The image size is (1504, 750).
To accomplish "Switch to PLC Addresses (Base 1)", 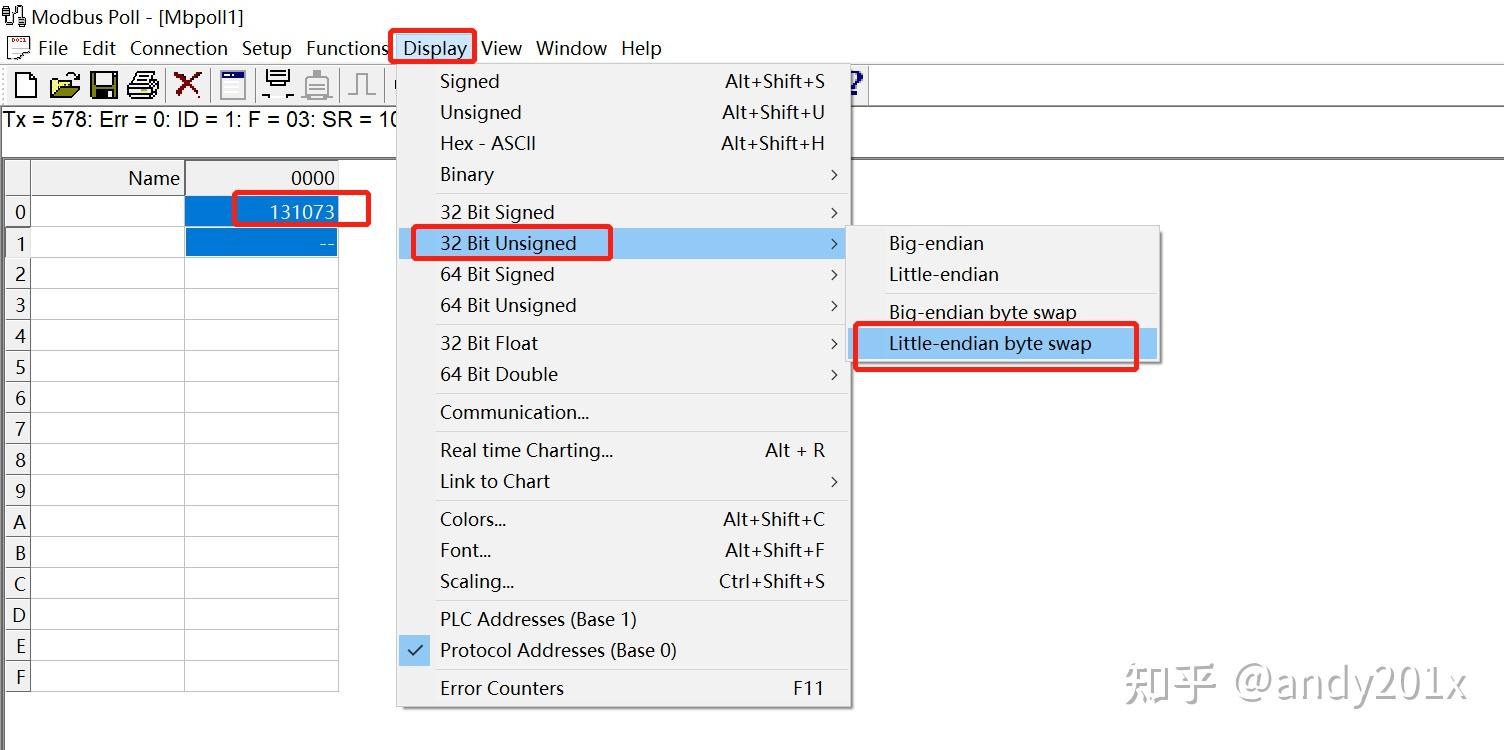I will (538, 620).
